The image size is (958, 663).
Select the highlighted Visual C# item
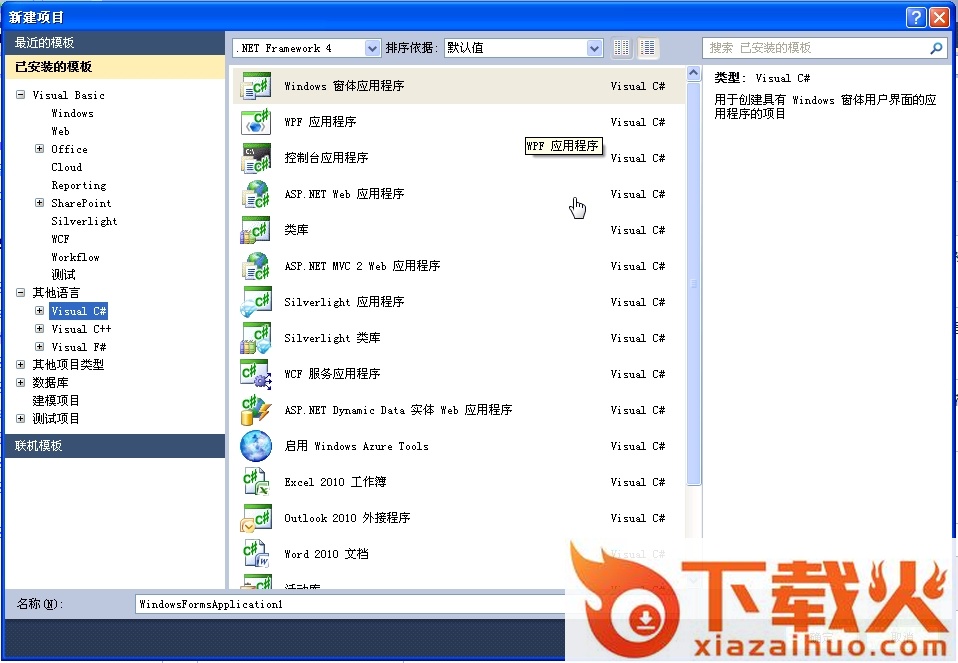[x=78, y=311]
